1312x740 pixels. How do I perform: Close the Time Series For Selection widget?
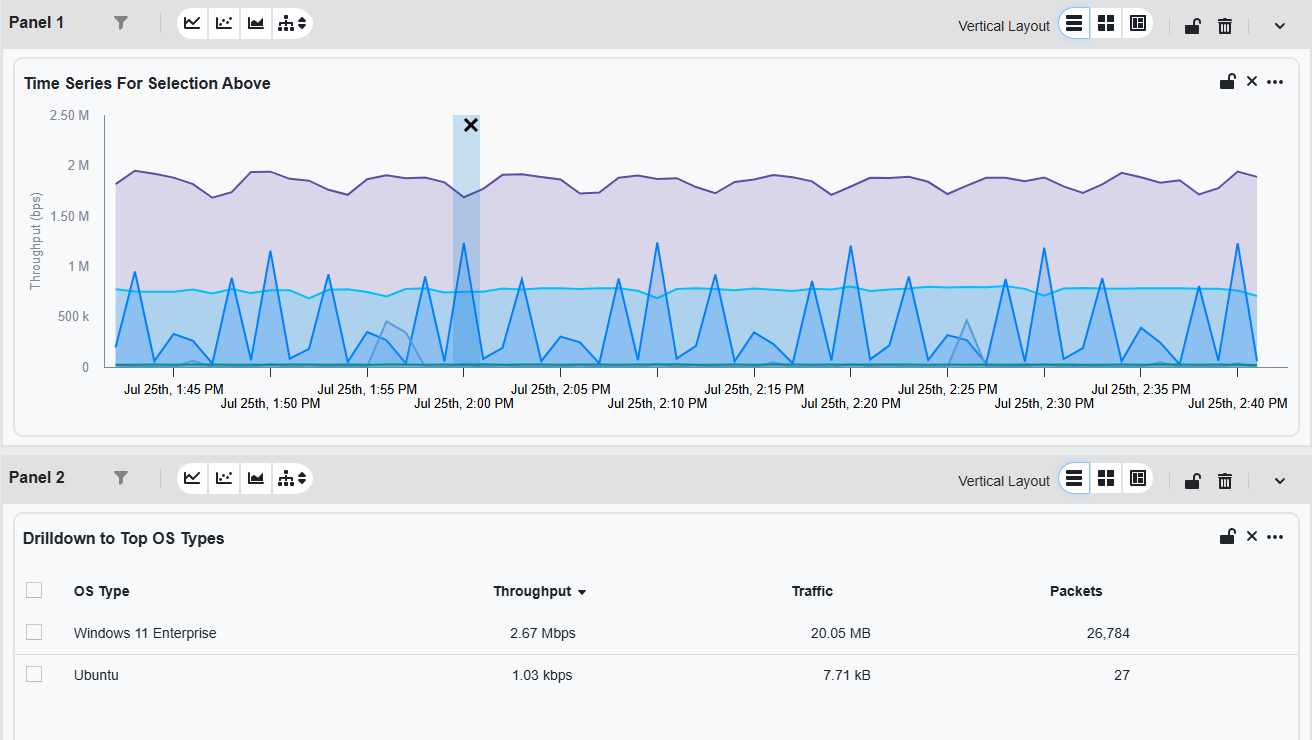[1252, 82]
